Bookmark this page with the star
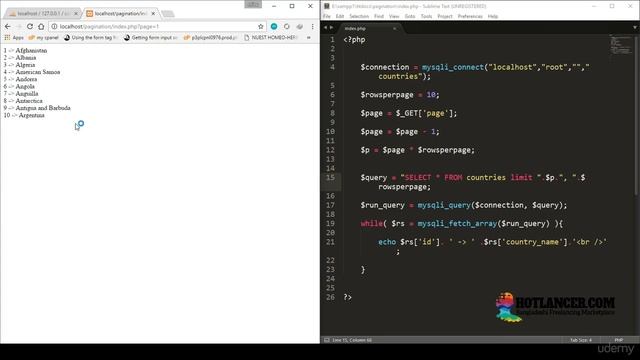Image resolution: width=640 pixels, height=360 pixels. tap(261, 27)
